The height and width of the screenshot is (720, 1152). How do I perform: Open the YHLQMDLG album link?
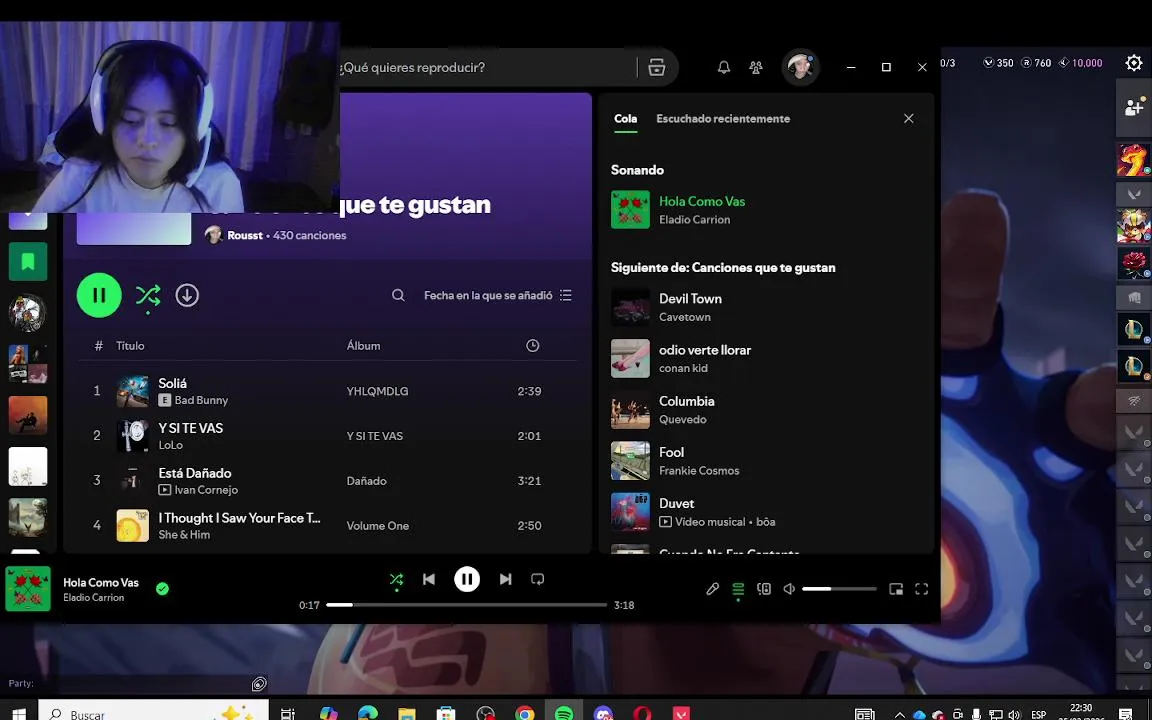pyautogui.click(x=378, y=391)
